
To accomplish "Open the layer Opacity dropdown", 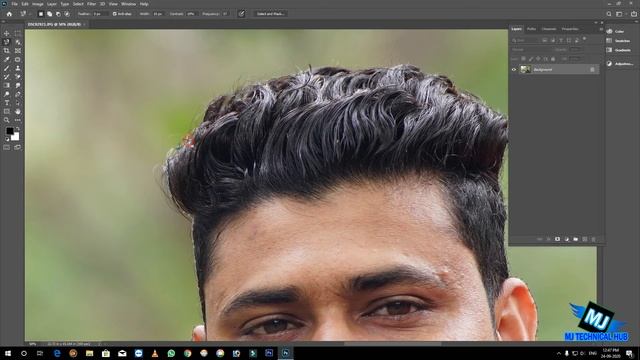I will (576, 50).
